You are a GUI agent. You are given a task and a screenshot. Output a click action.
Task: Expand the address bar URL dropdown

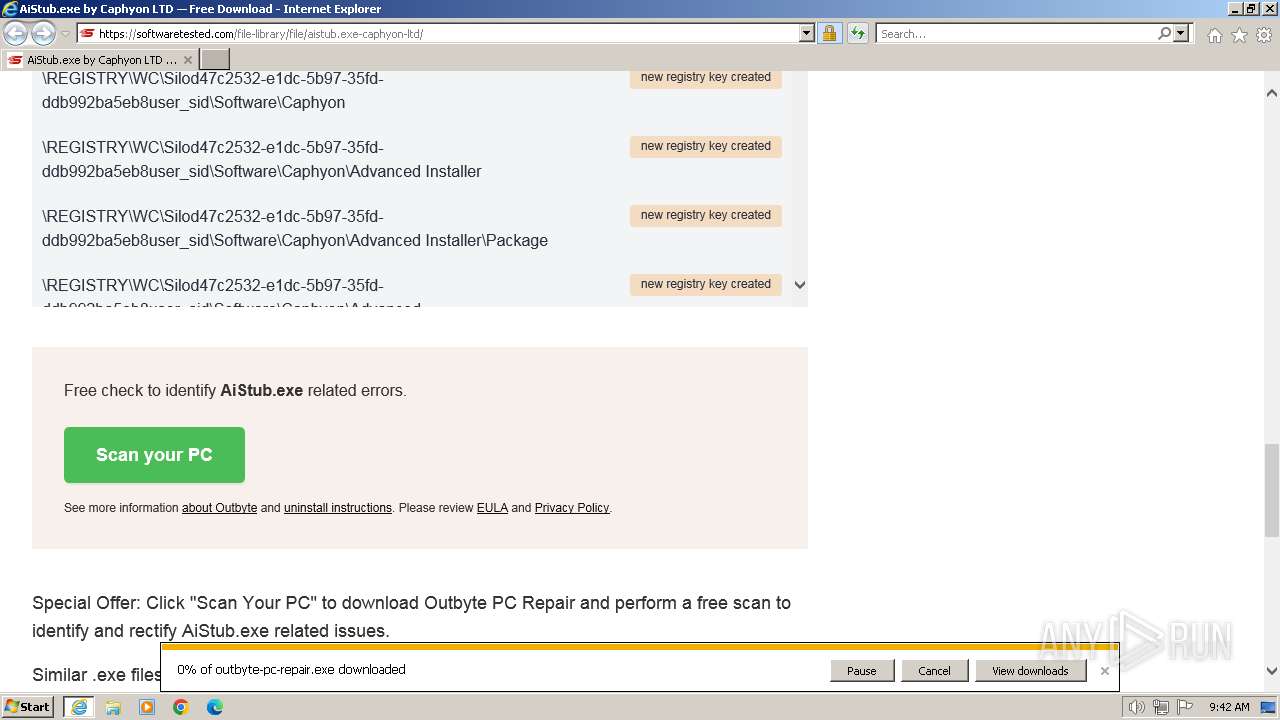[807, 34]
